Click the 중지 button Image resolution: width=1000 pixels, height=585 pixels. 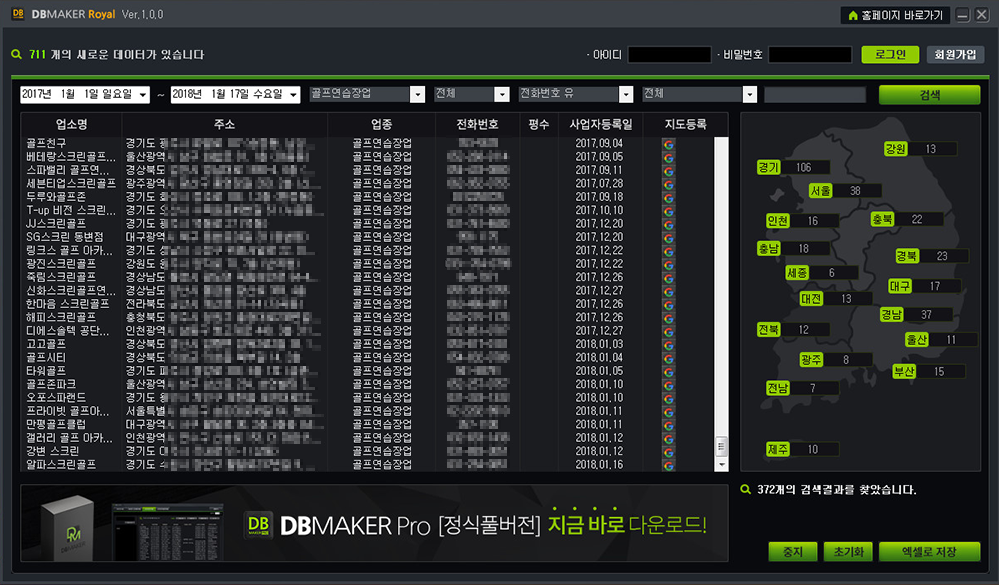[793, 552]
